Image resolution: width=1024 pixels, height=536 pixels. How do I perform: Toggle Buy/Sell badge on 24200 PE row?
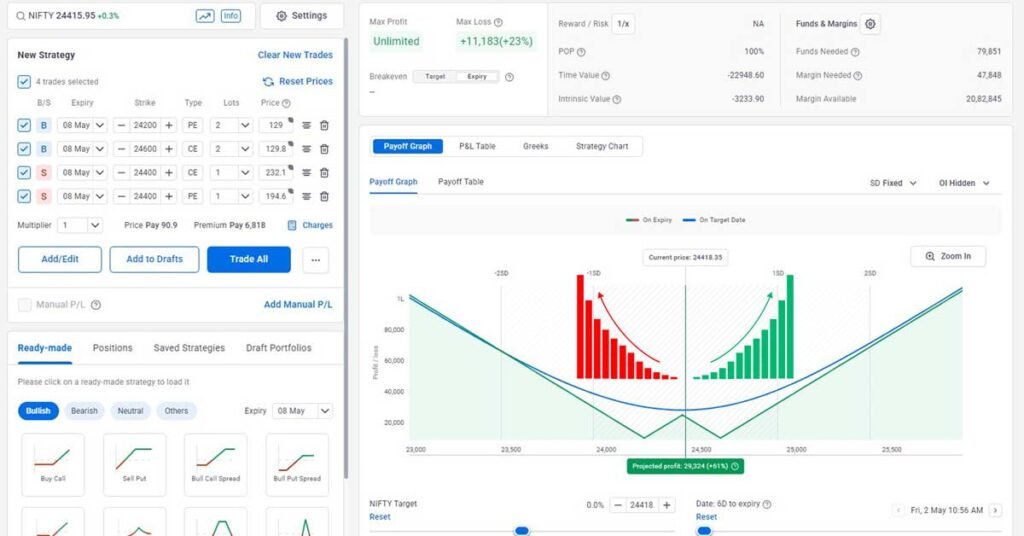click(x=44, y=125)
